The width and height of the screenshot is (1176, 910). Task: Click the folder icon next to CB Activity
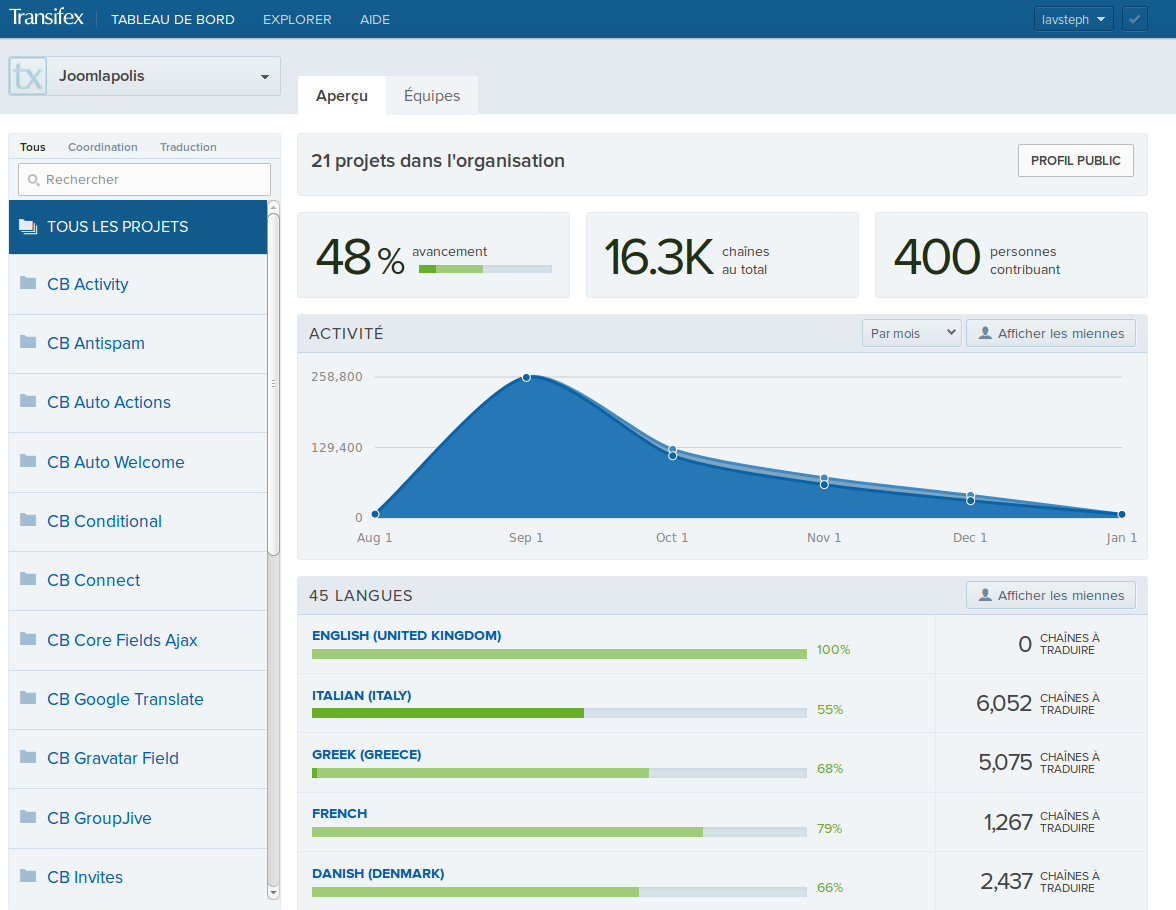click(x=28, y=283)
